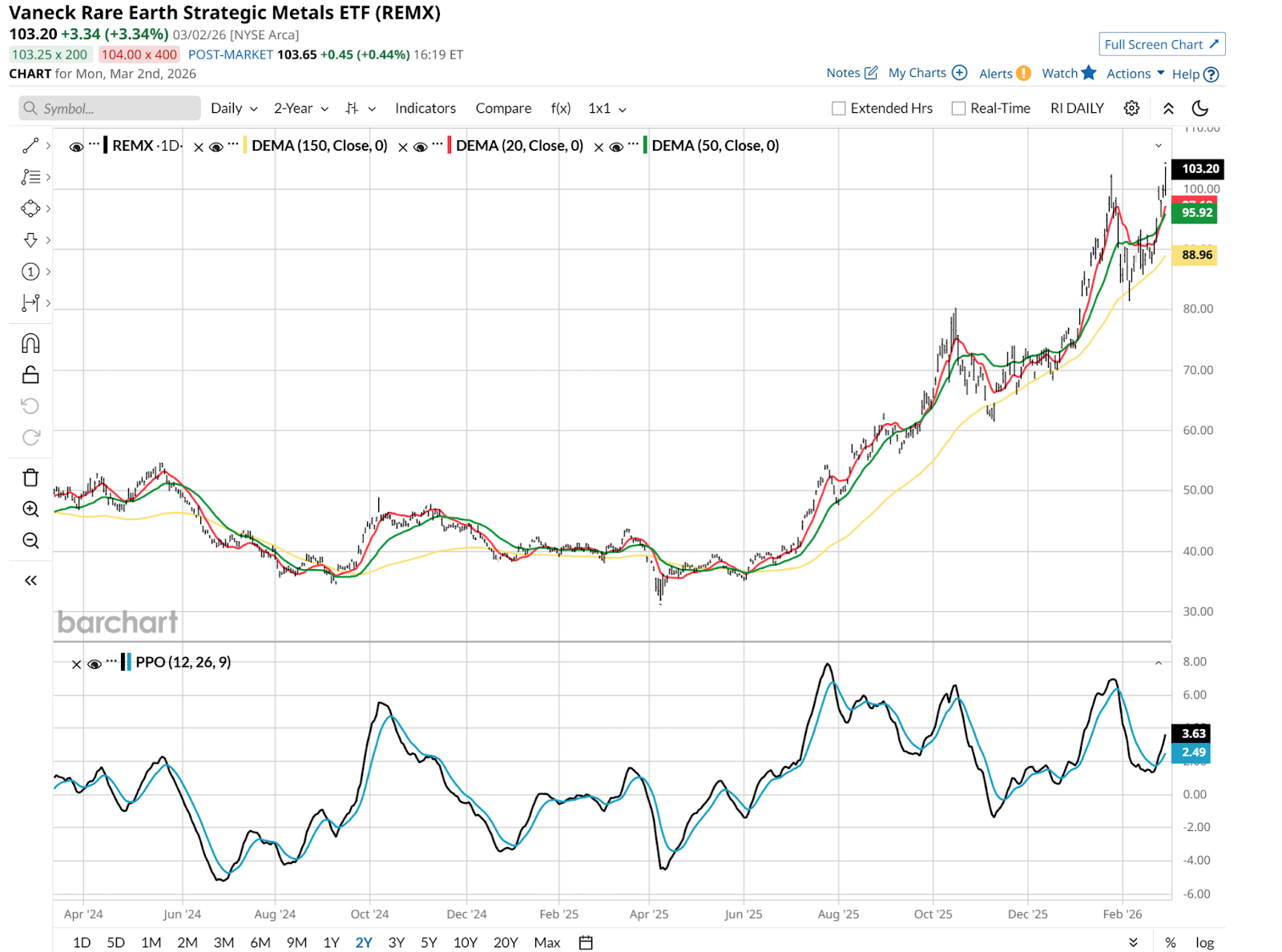Viewport: 1282px width, 952px height.
Task: Select the magnet snap tool
Action: pos(30,344)
